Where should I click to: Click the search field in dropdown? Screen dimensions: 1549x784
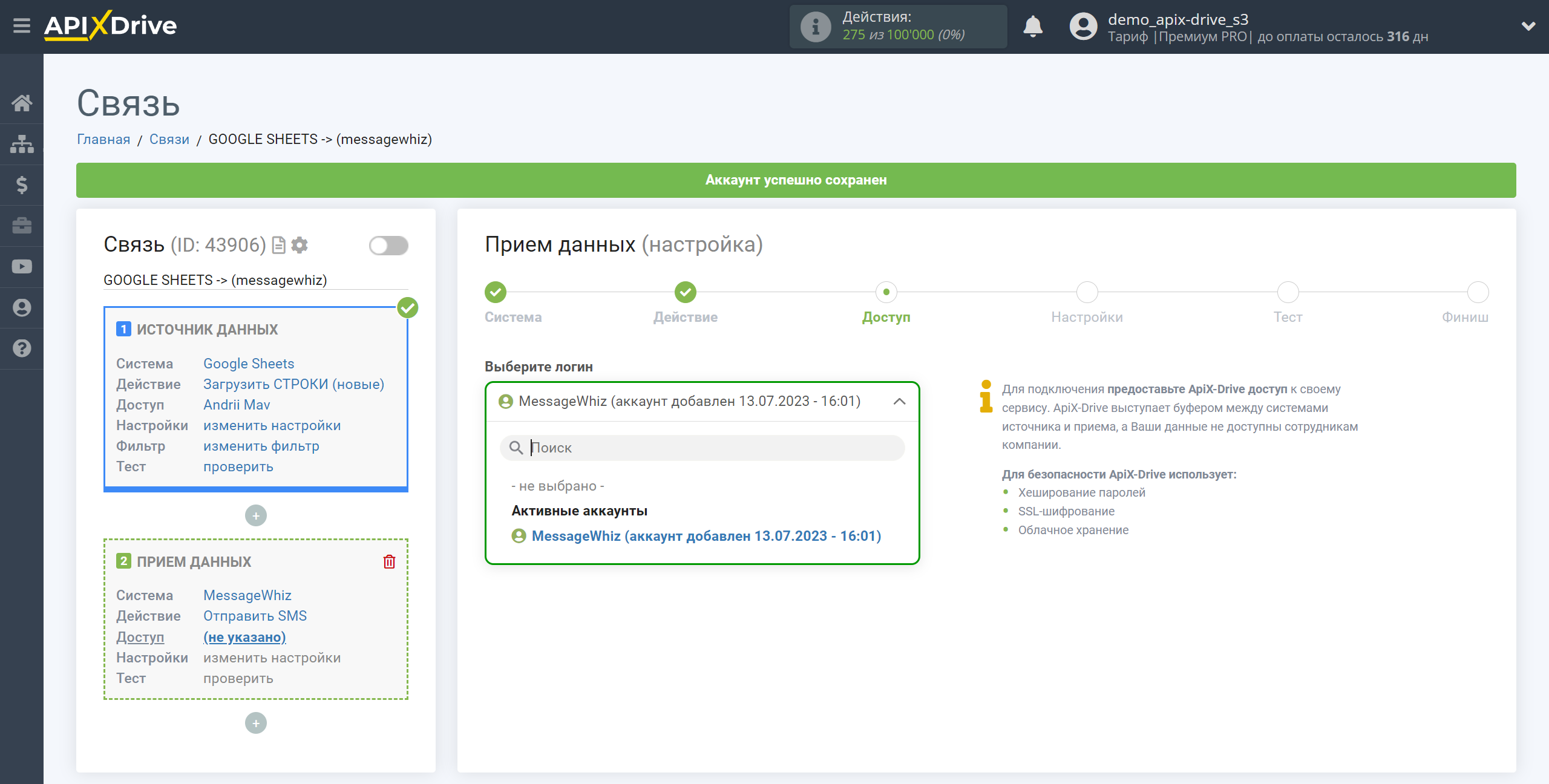(x=702, y=448)
